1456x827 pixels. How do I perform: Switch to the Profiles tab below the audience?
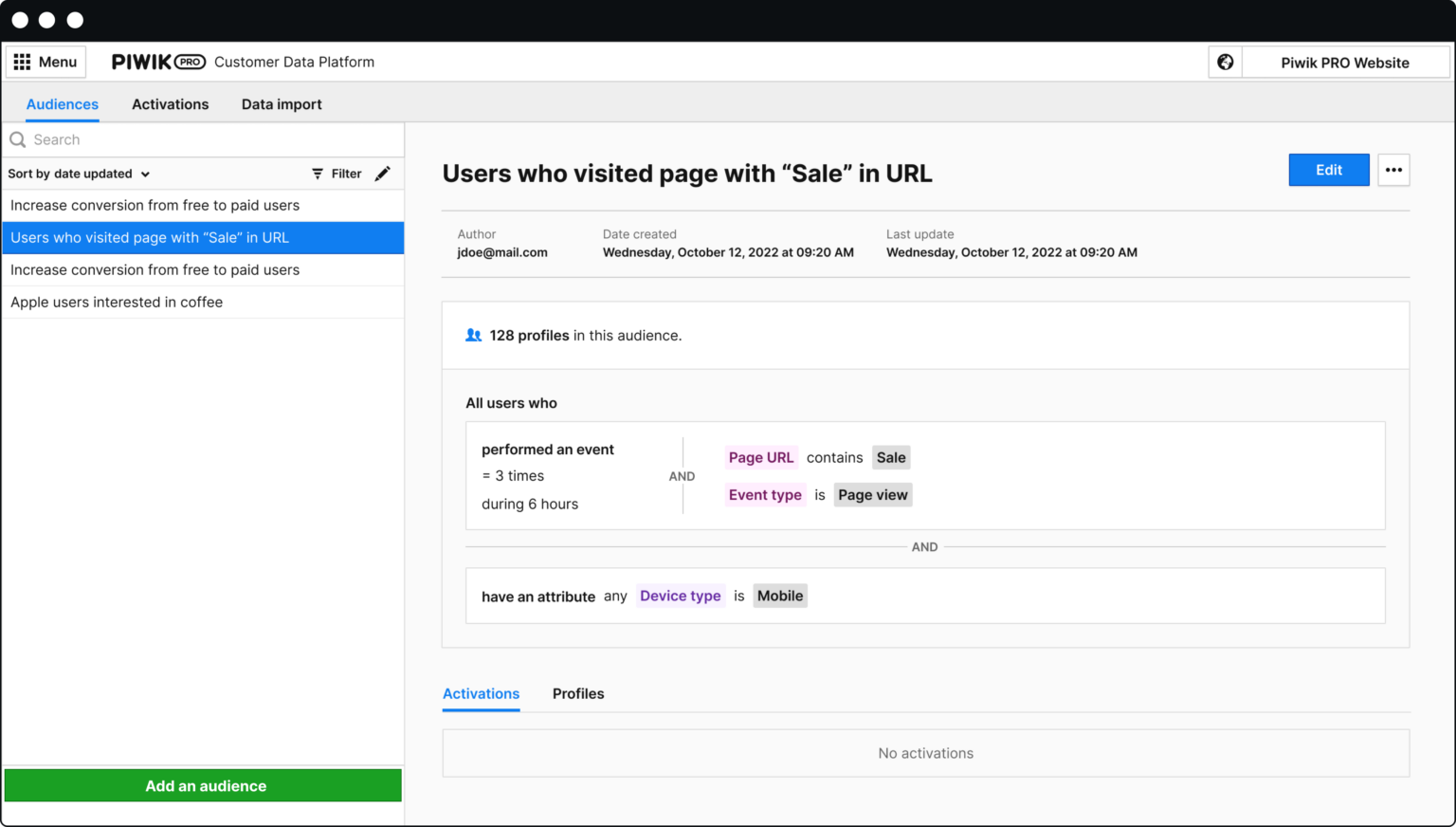coord(578,693)
